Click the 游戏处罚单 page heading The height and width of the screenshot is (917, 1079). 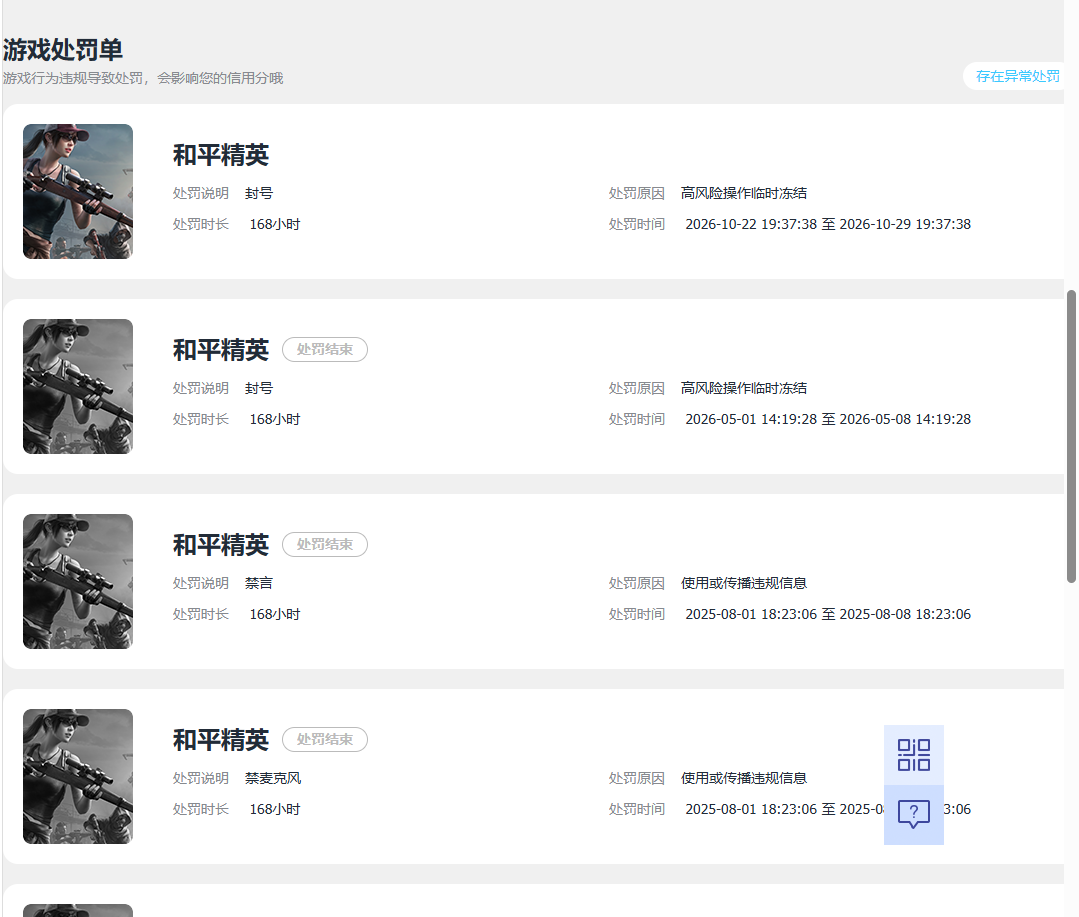tap(63, 50)
